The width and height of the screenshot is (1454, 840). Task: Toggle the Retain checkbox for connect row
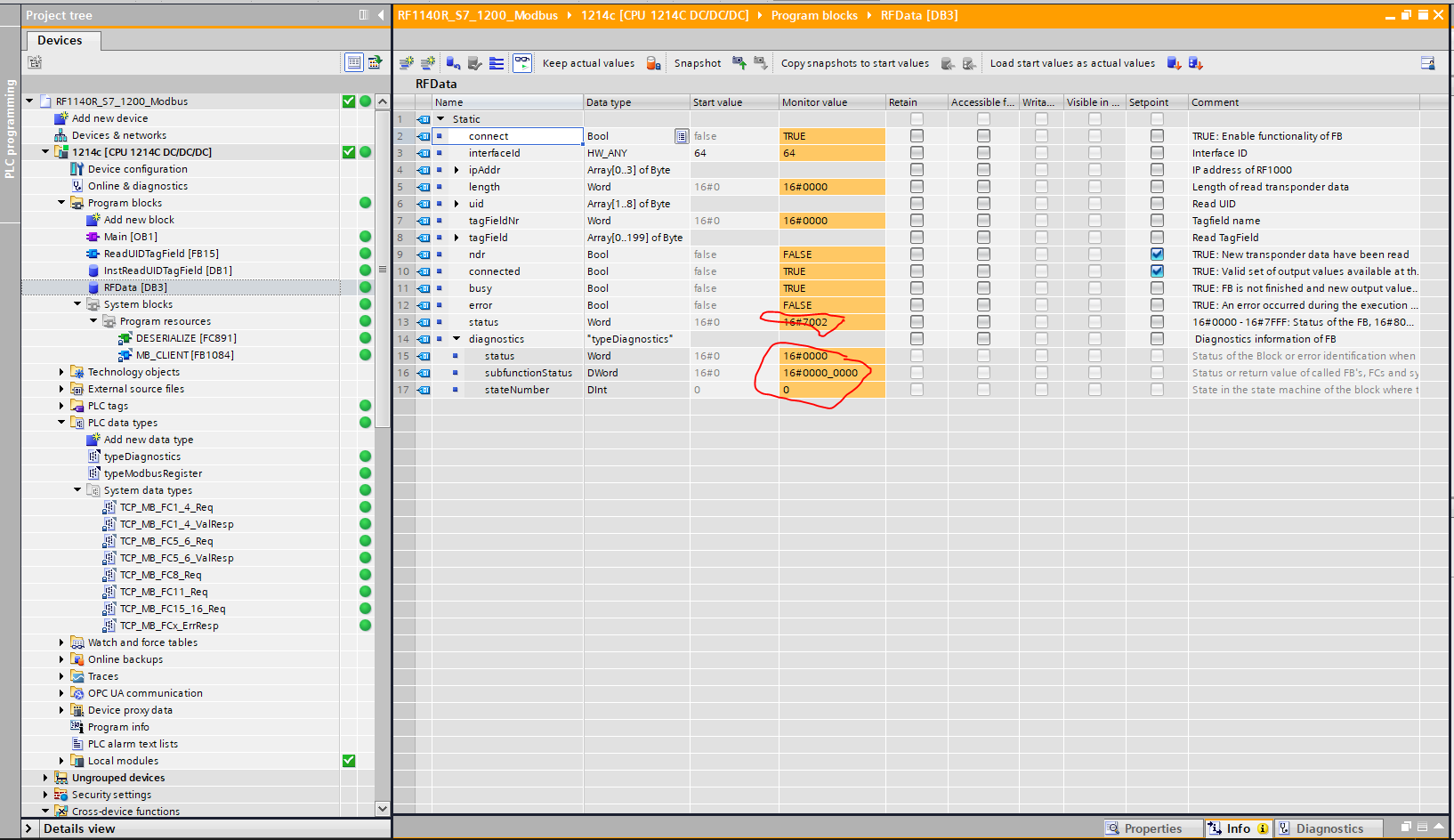point(917,136)
